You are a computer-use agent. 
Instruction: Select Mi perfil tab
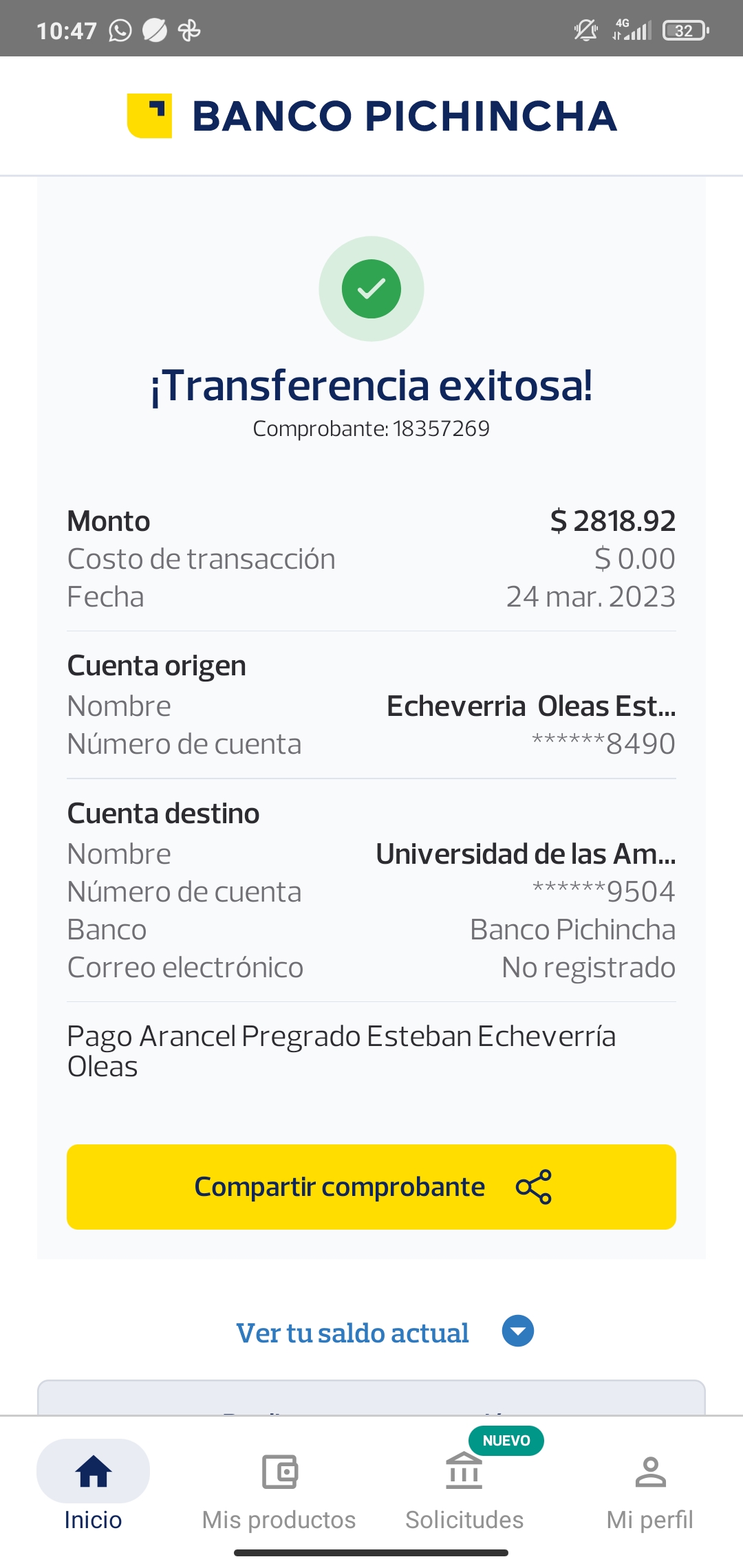(x=650, y=1520)
